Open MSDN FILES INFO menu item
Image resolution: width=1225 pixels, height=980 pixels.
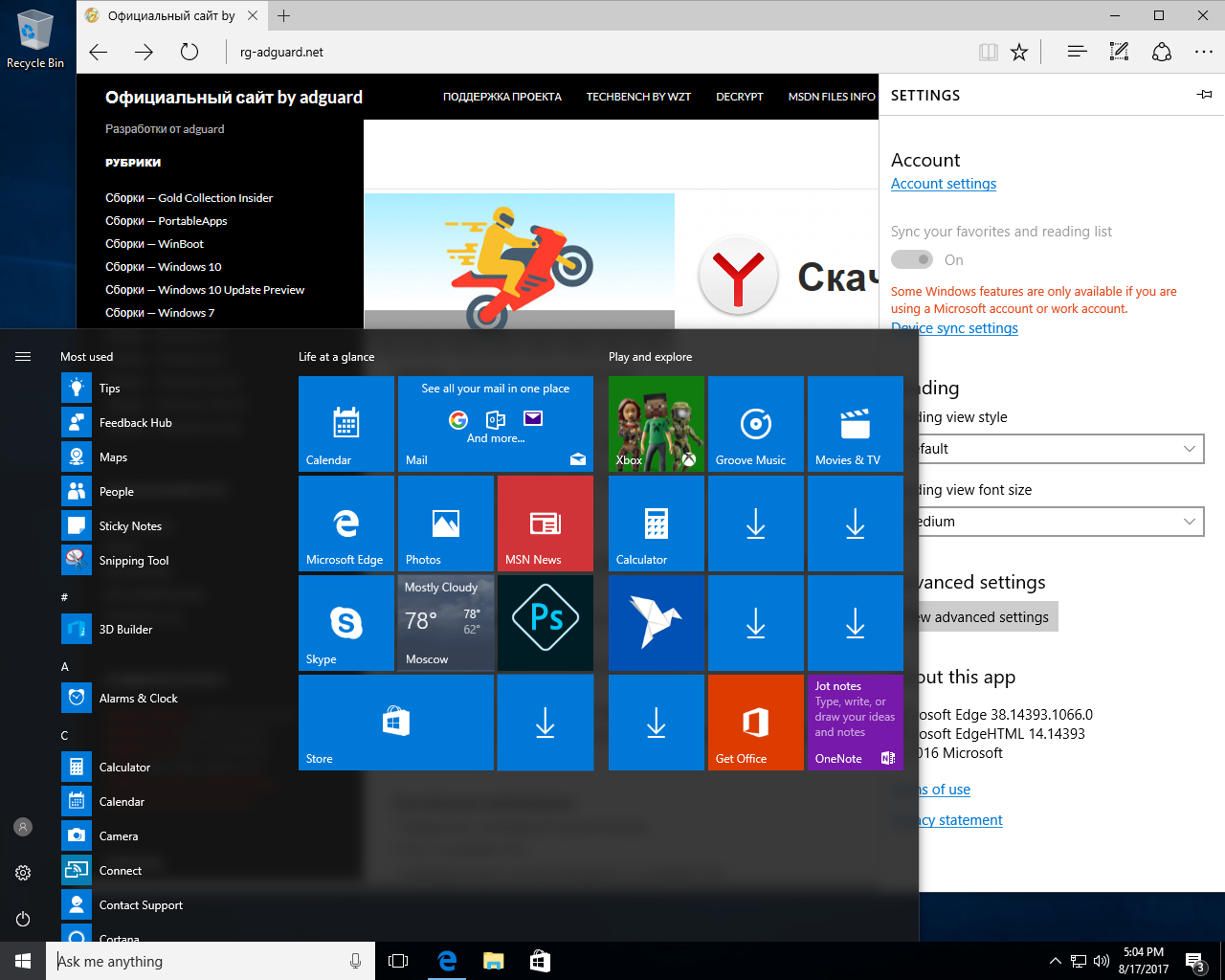[x=832, y=97]
